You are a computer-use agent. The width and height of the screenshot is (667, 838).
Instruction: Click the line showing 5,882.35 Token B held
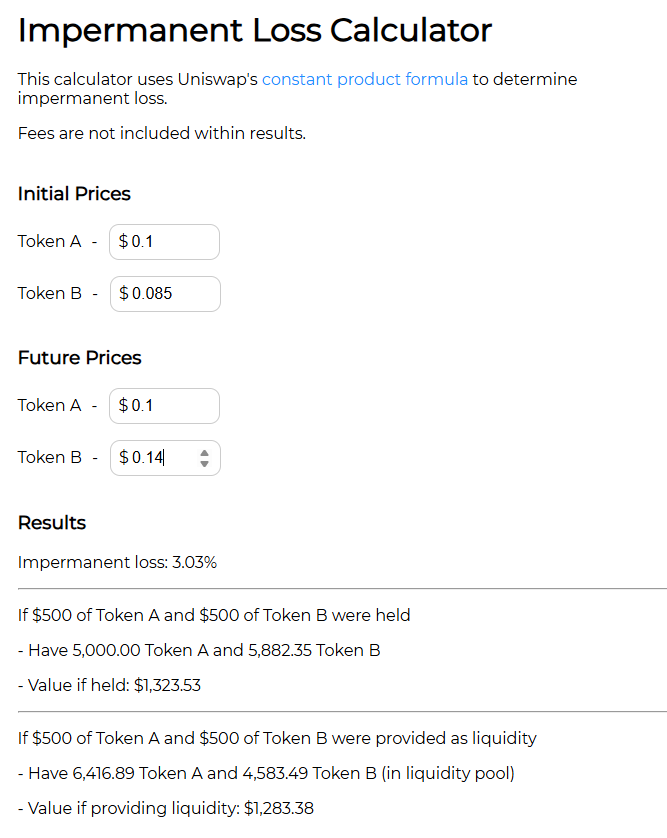(x=199, y=650)
